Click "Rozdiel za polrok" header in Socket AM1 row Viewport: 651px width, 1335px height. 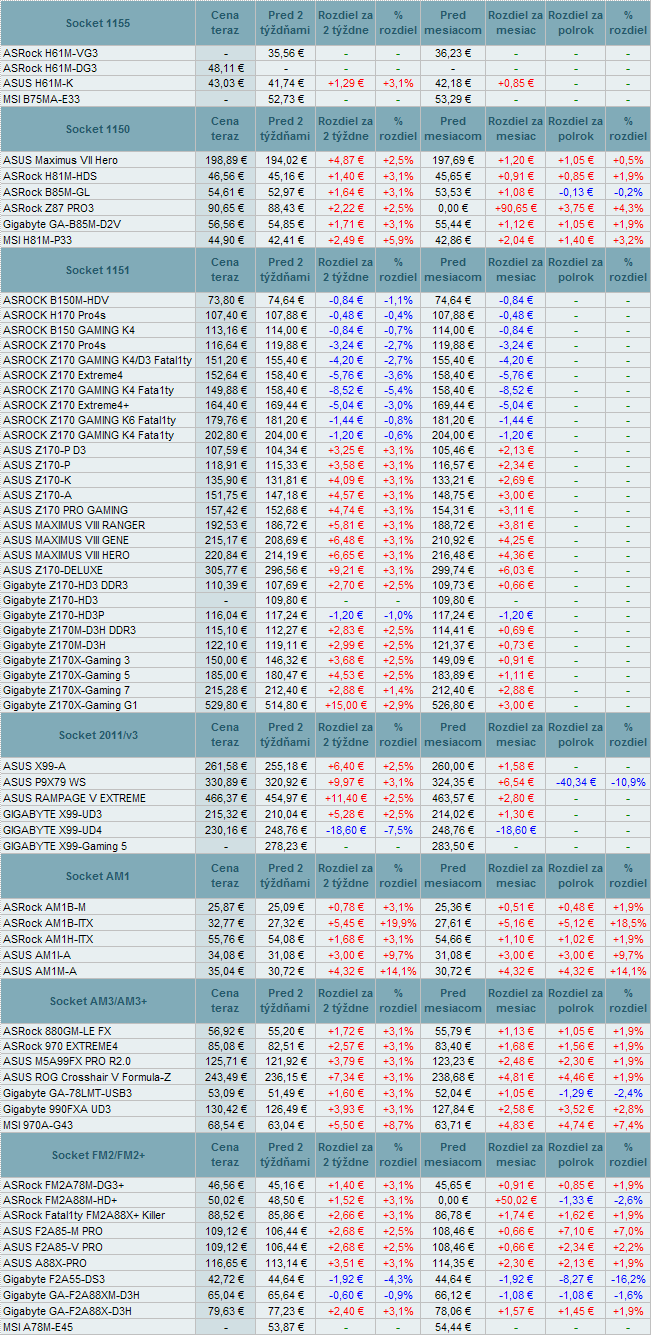576,876
